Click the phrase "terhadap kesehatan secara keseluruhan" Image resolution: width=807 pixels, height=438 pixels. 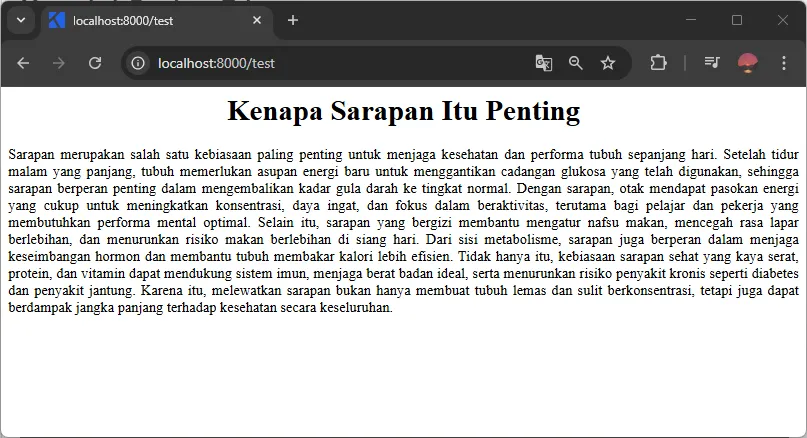pyautogui.click(x=280, y=307)
